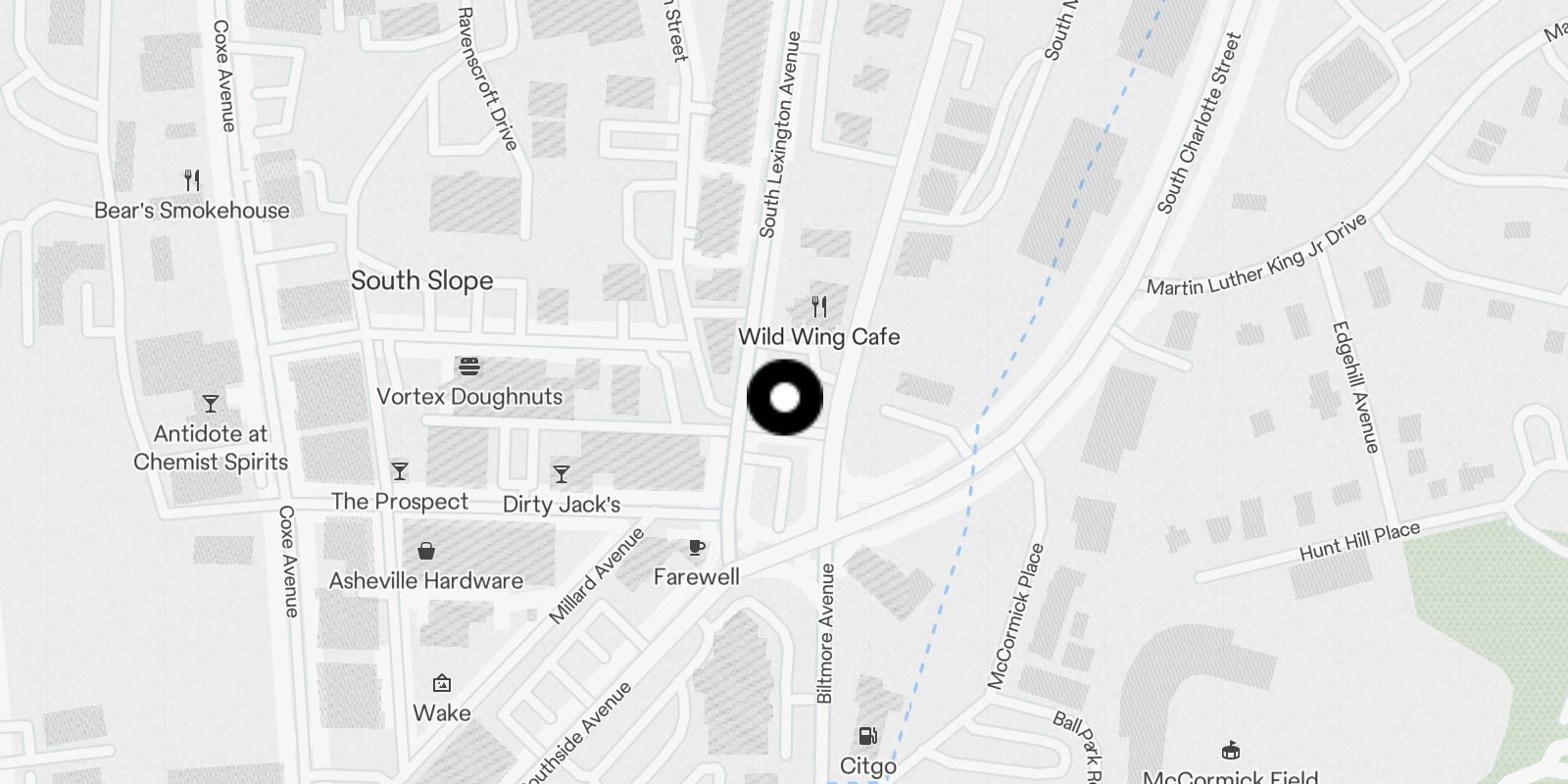This screenshot has height=784, width=1568.
Task: Select the South Slope neighborhood label
Action: [x=421, y=280]
